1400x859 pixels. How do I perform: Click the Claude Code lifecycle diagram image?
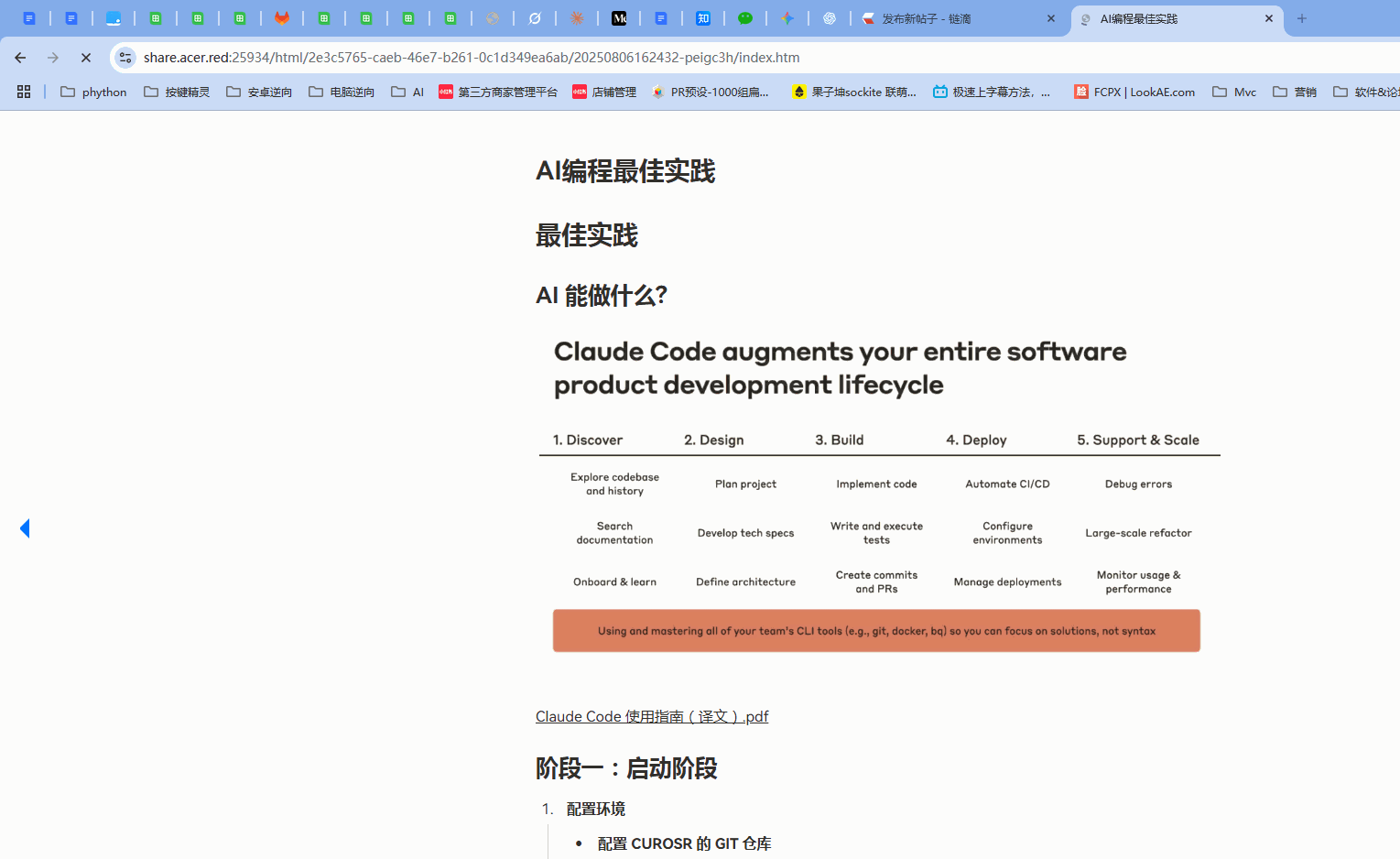[x=876, y=495]
